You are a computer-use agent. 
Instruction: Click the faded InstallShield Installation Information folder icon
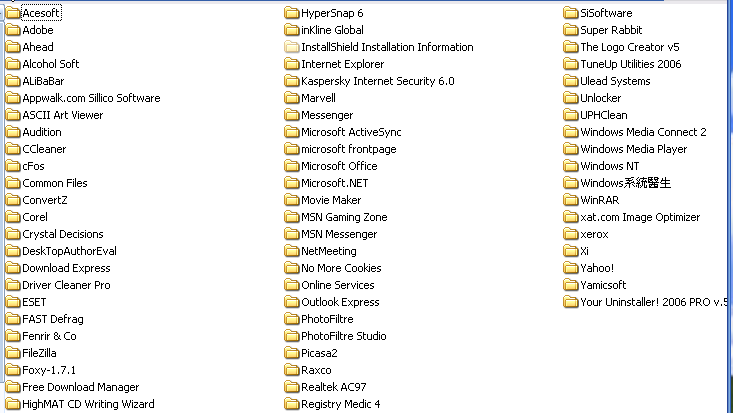(x=292, y=47)
